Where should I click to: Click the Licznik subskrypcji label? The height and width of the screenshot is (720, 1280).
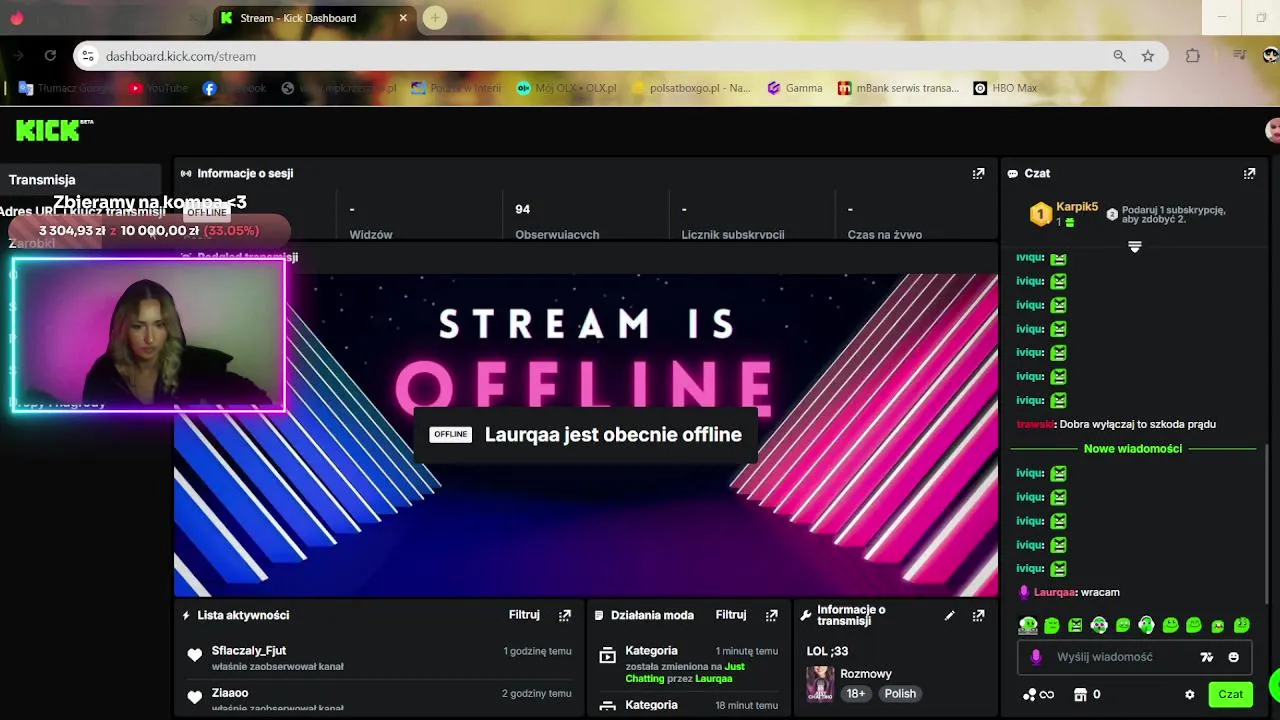tap(732, 235)
